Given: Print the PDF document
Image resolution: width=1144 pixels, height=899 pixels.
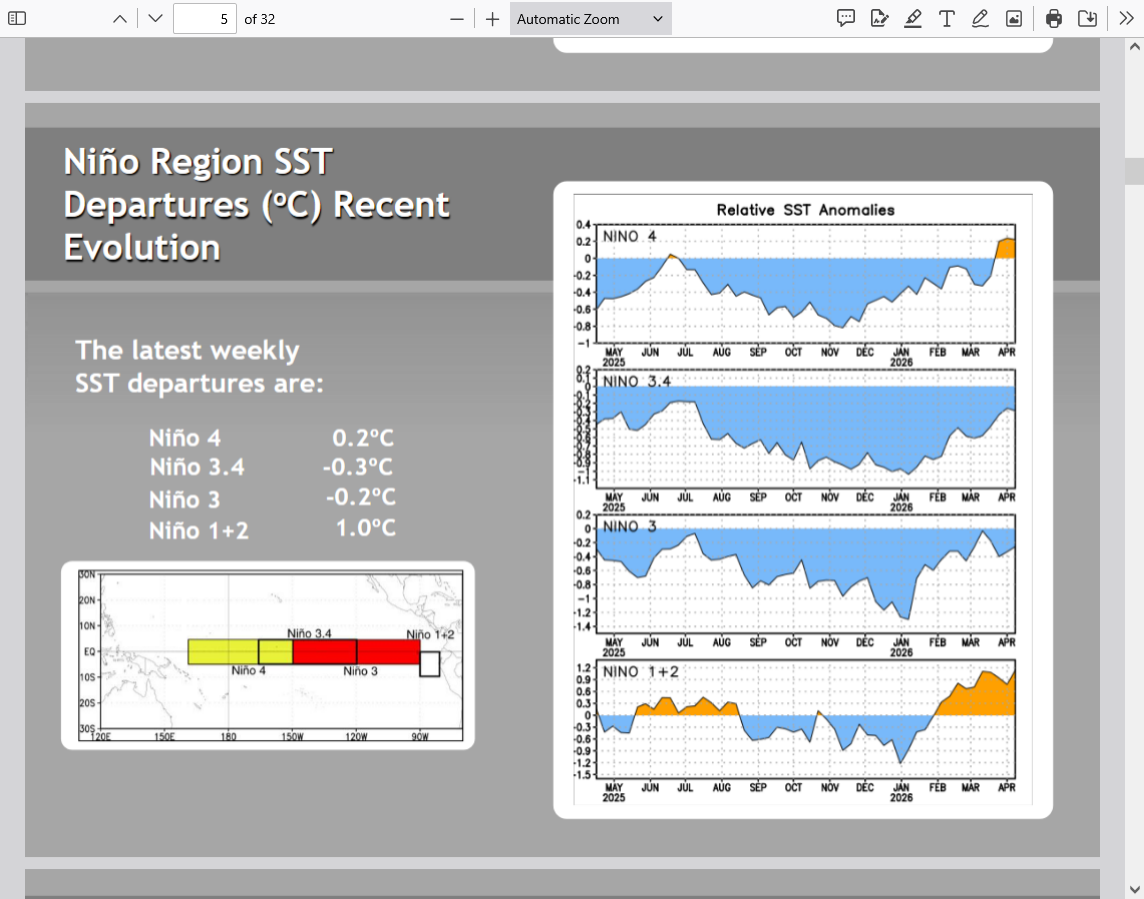Looking at the screenshot, I should tap(1053, 18).
